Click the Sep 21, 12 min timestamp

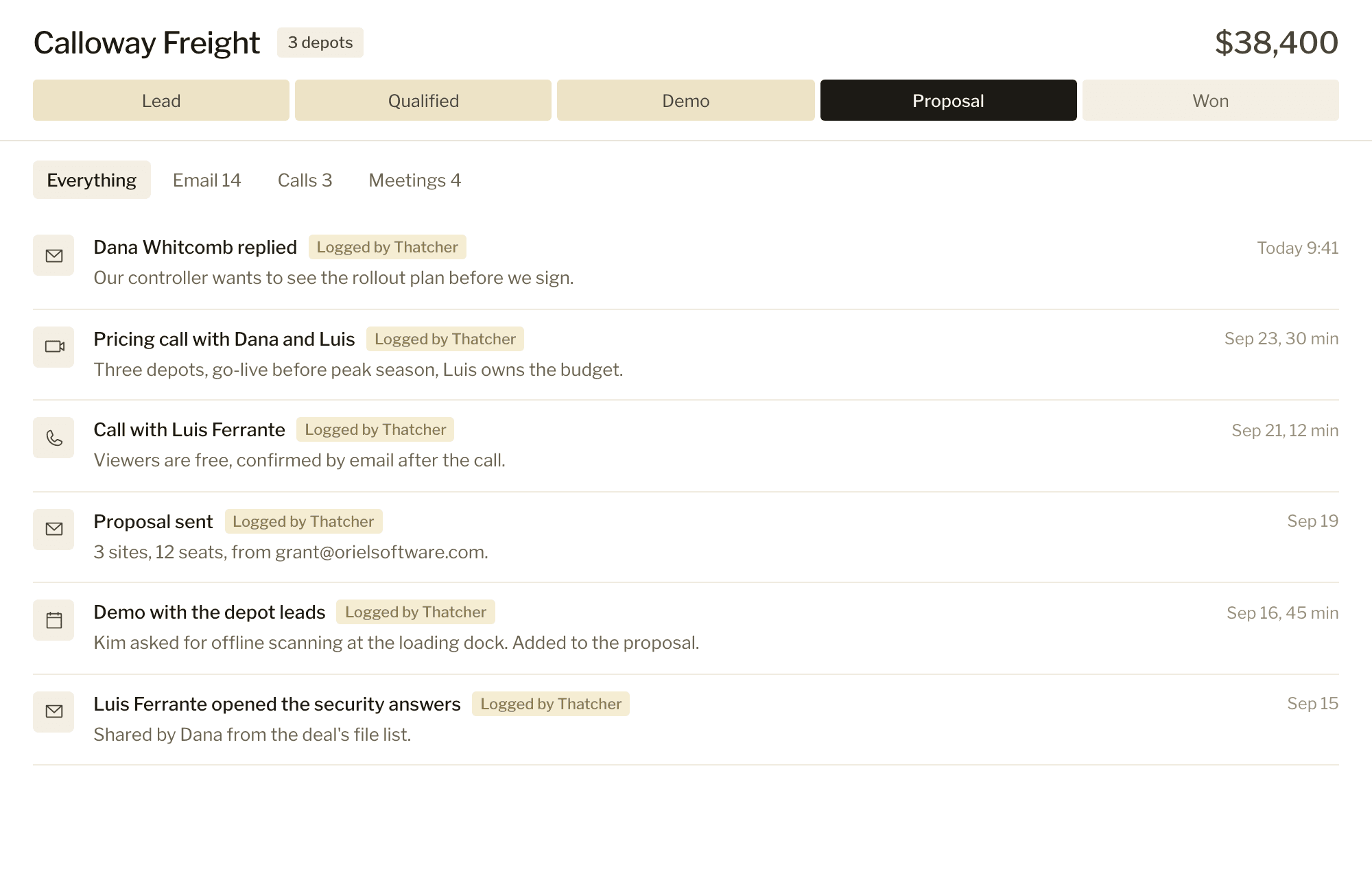(1285, 430)
